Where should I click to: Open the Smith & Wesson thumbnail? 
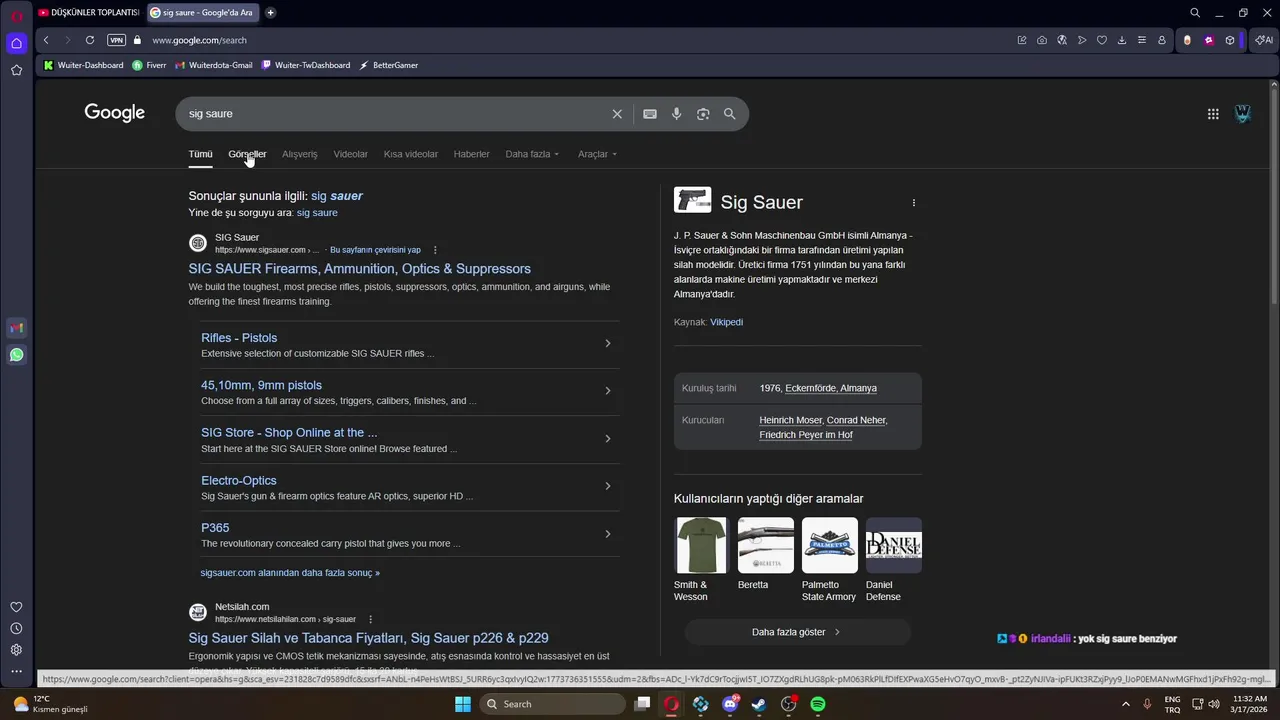(701, 545)
